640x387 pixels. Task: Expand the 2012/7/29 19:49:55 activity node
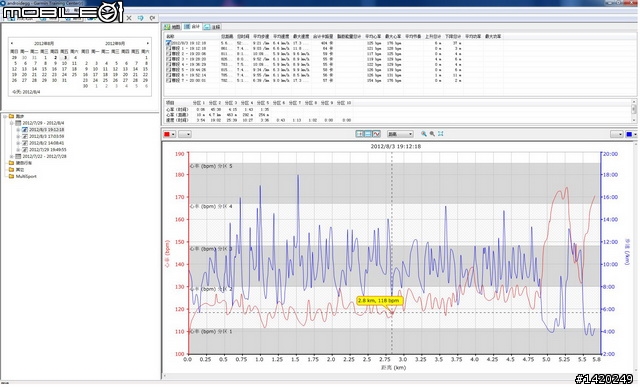click(18, 149)
